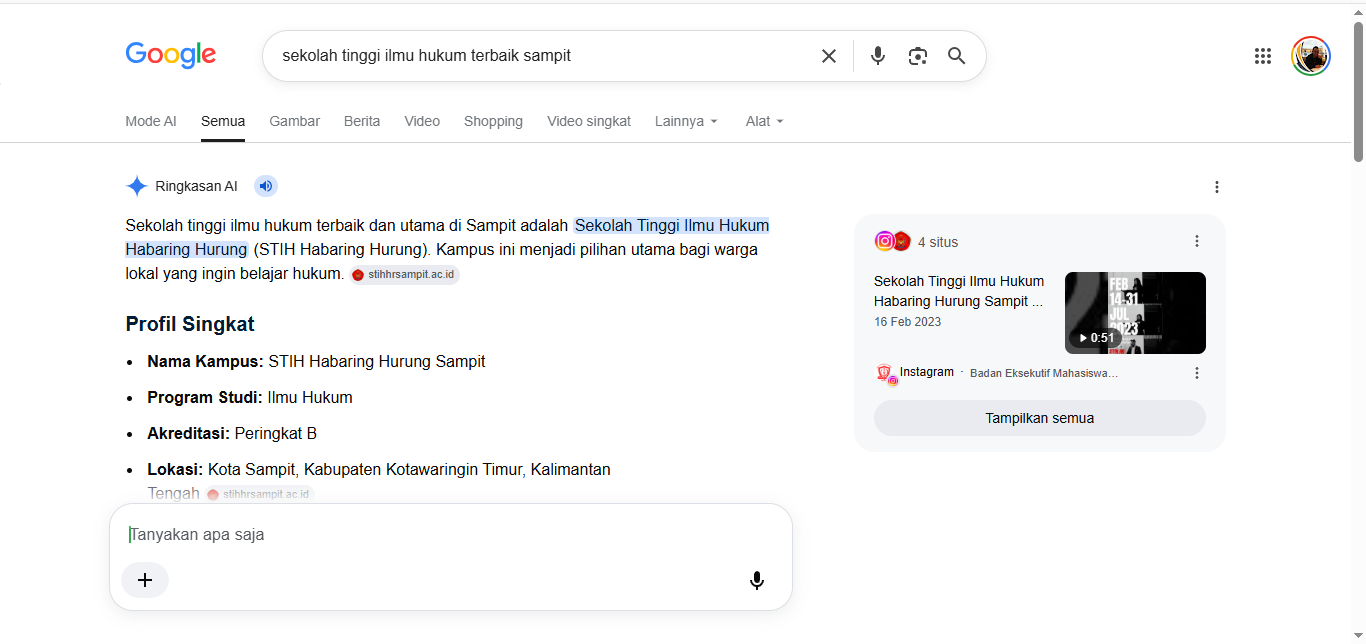Select the Semua tab
Viewport: 1366px width, 644px height.
coord(223,121)
